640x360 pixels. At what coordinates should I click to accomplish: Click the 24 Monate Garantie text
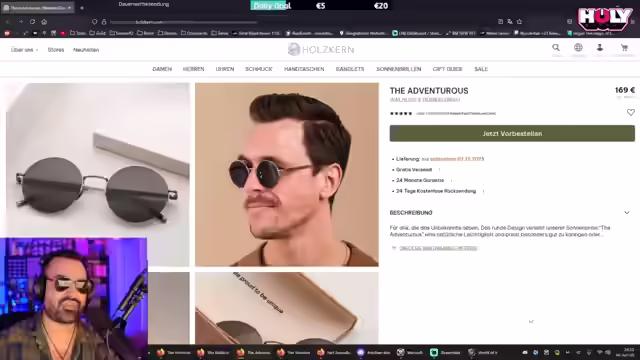(x=420, y=180)
